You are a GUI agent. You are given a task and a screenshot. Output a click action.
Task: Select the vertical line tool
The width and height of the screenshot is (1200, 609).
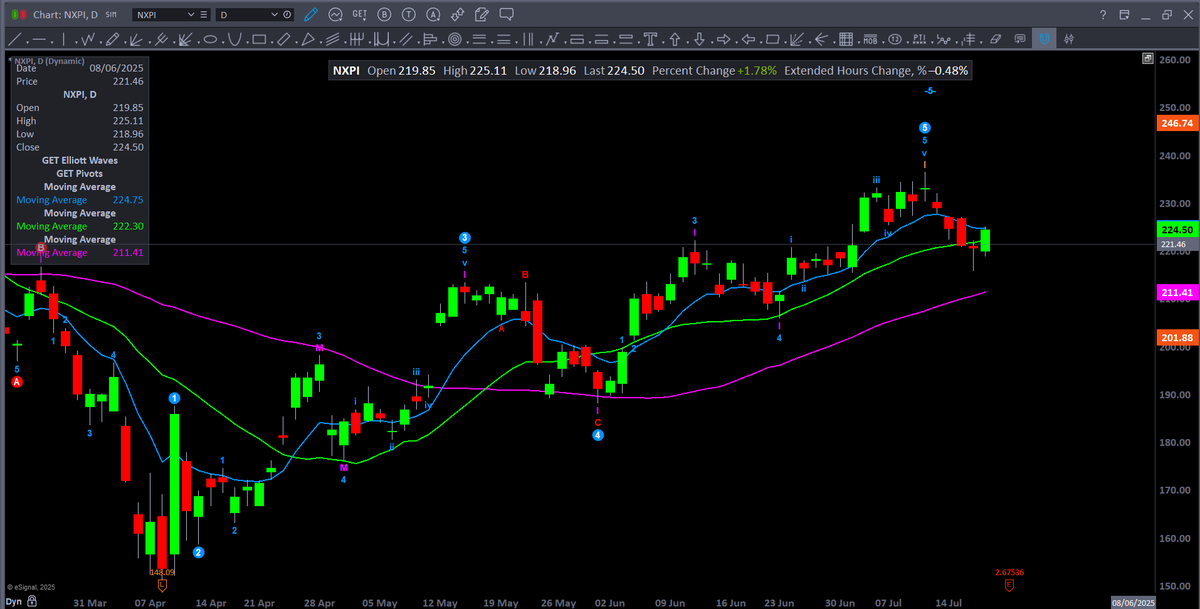pyautogui.click(x=63, y=39)
